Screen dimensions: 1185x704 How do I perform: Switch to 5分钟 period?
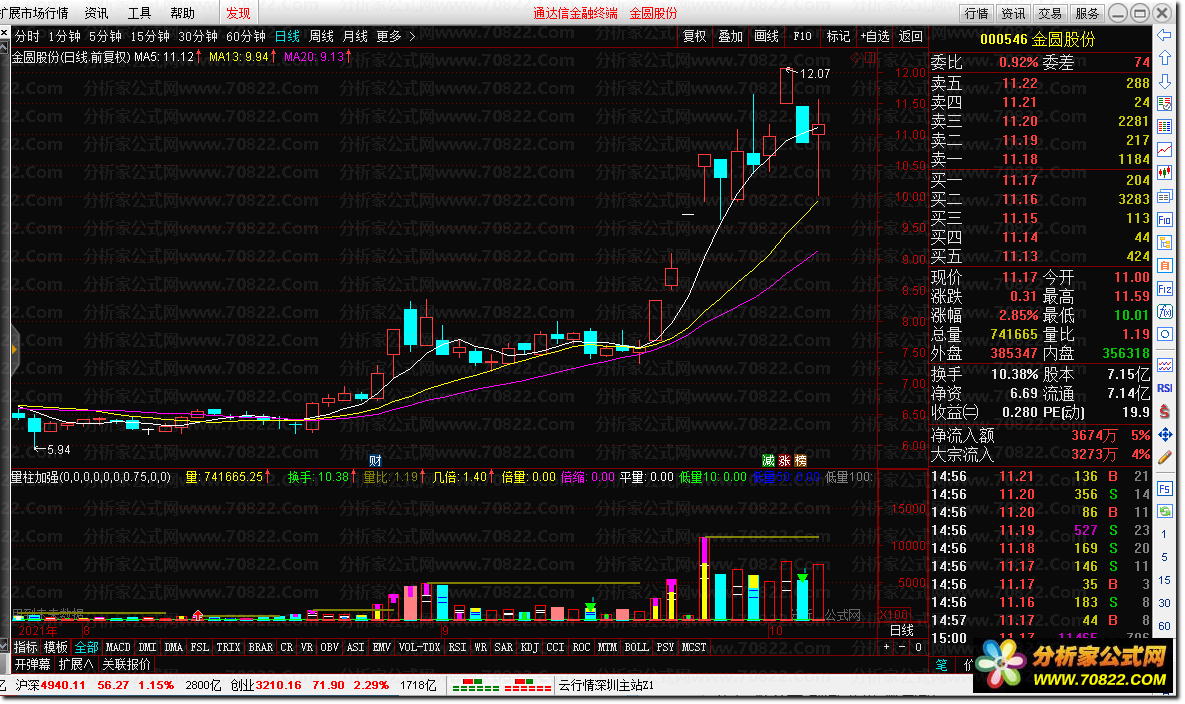tap(105, 36)
